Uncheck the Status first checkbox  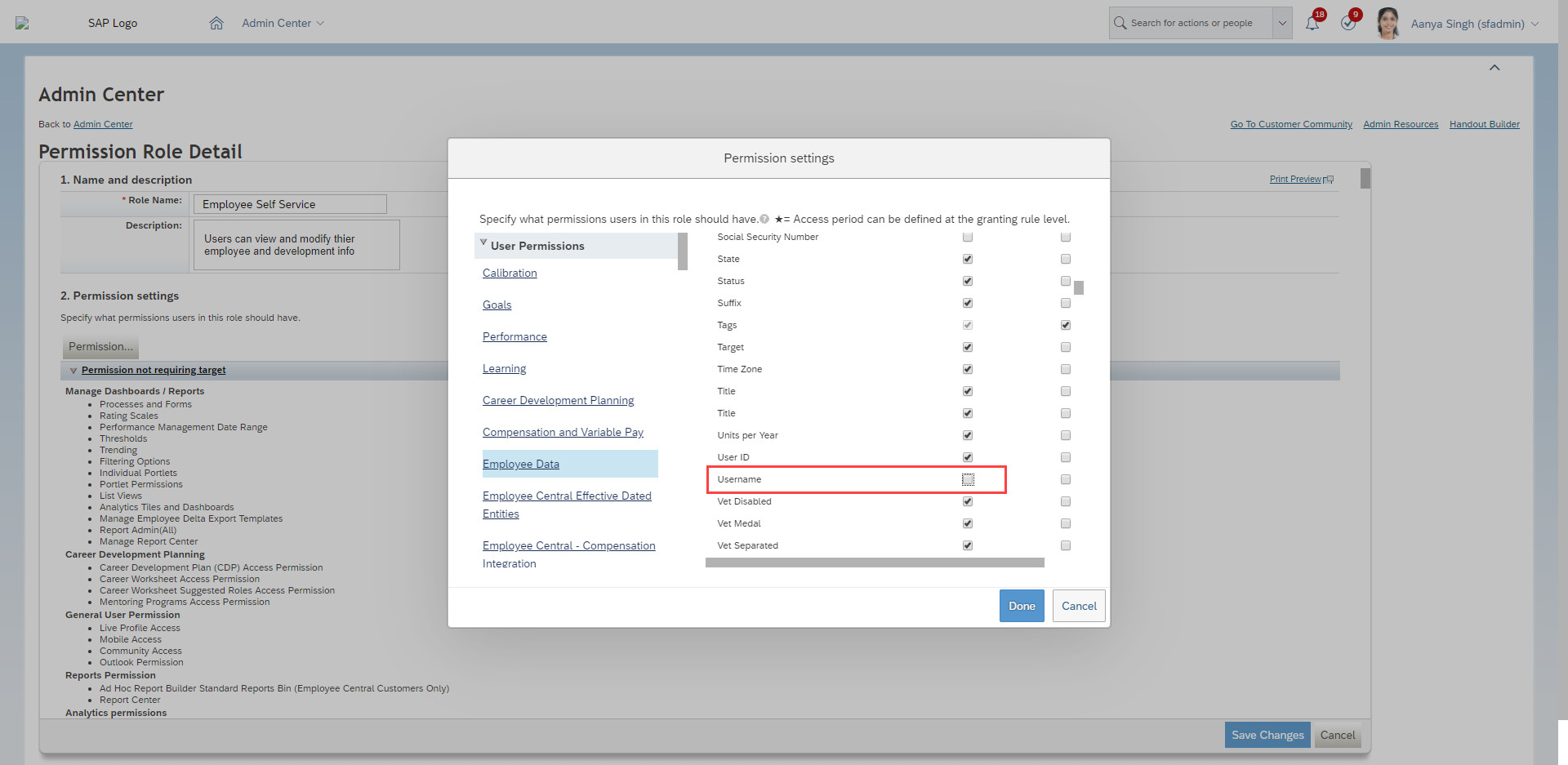(x=968, y=281)
